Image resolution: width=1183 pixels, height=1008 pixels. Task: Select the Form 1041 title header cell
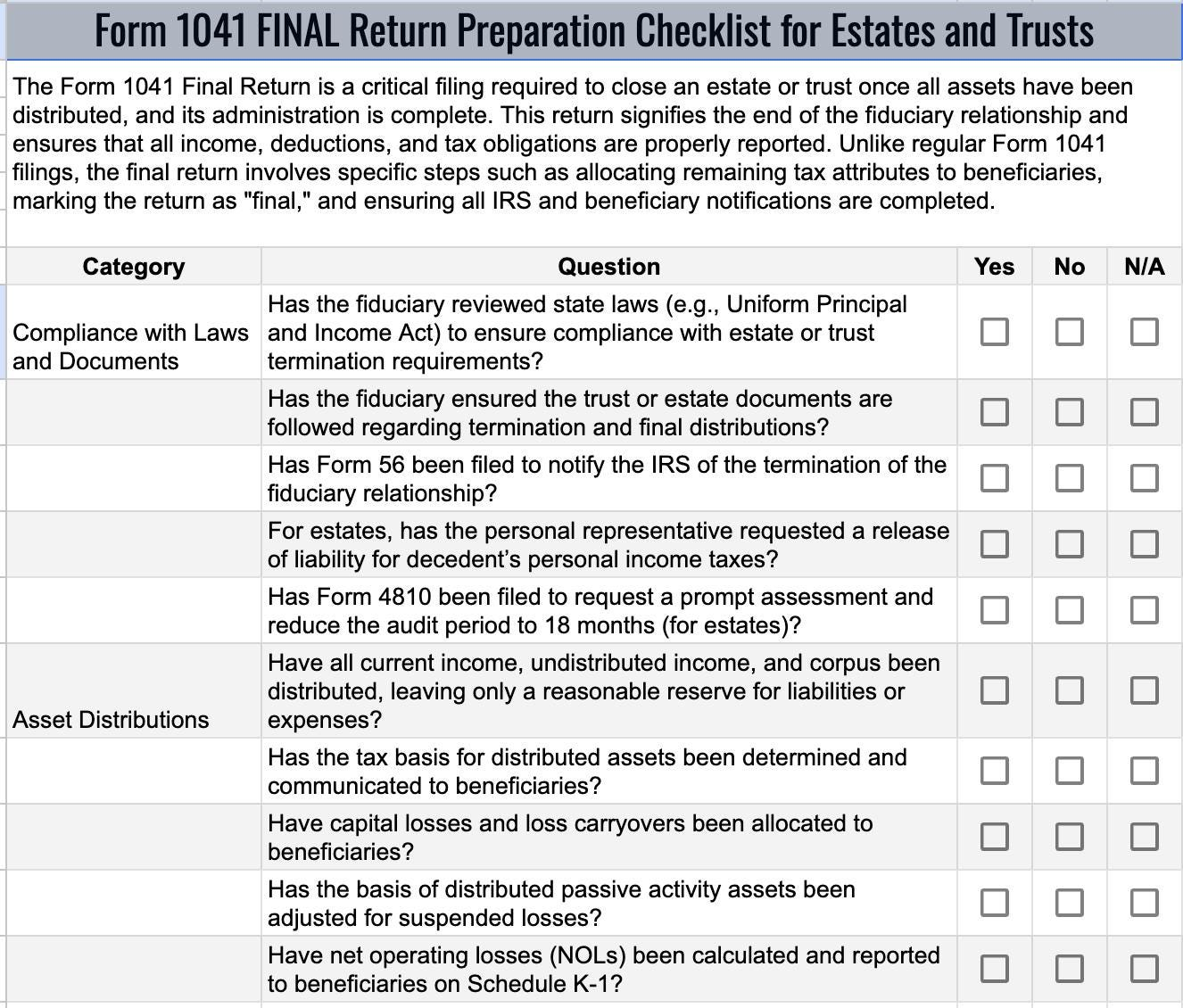tap(593, 30)
